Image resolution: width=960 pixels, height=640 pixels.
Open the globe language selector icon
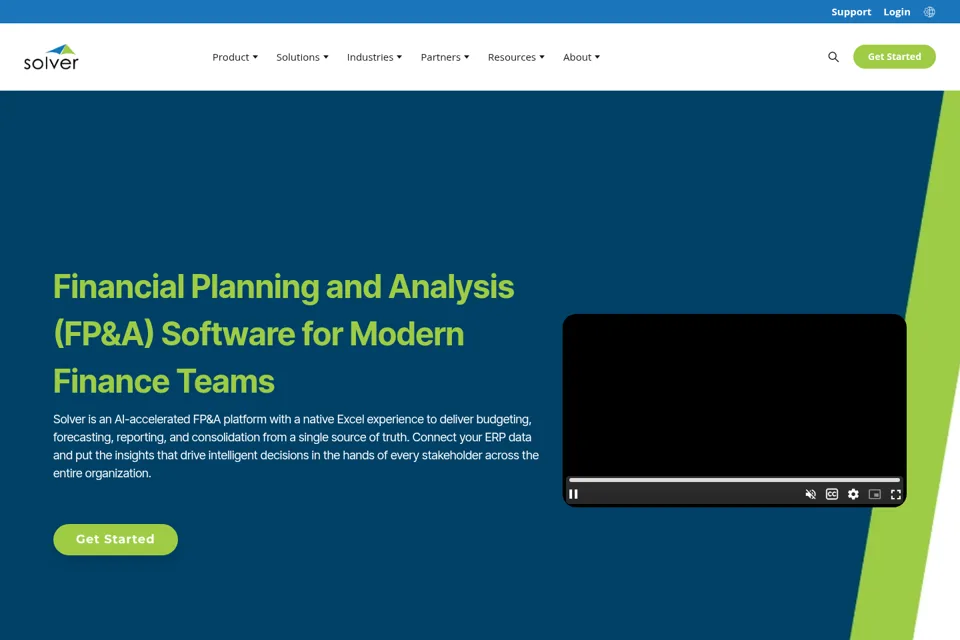click(929, 12)
